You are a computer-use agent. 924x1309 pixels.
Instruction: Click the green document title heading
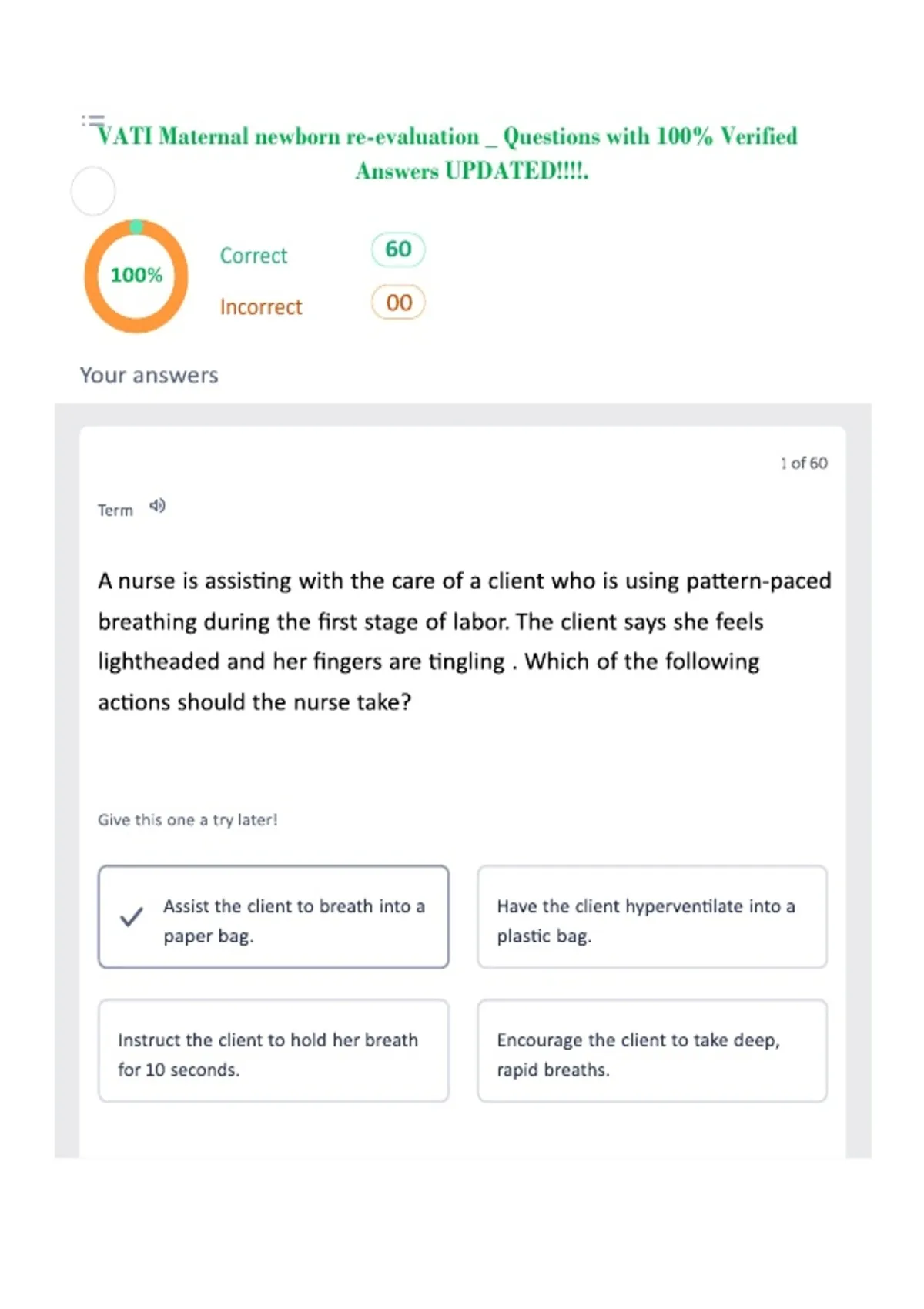coord(447,152)
